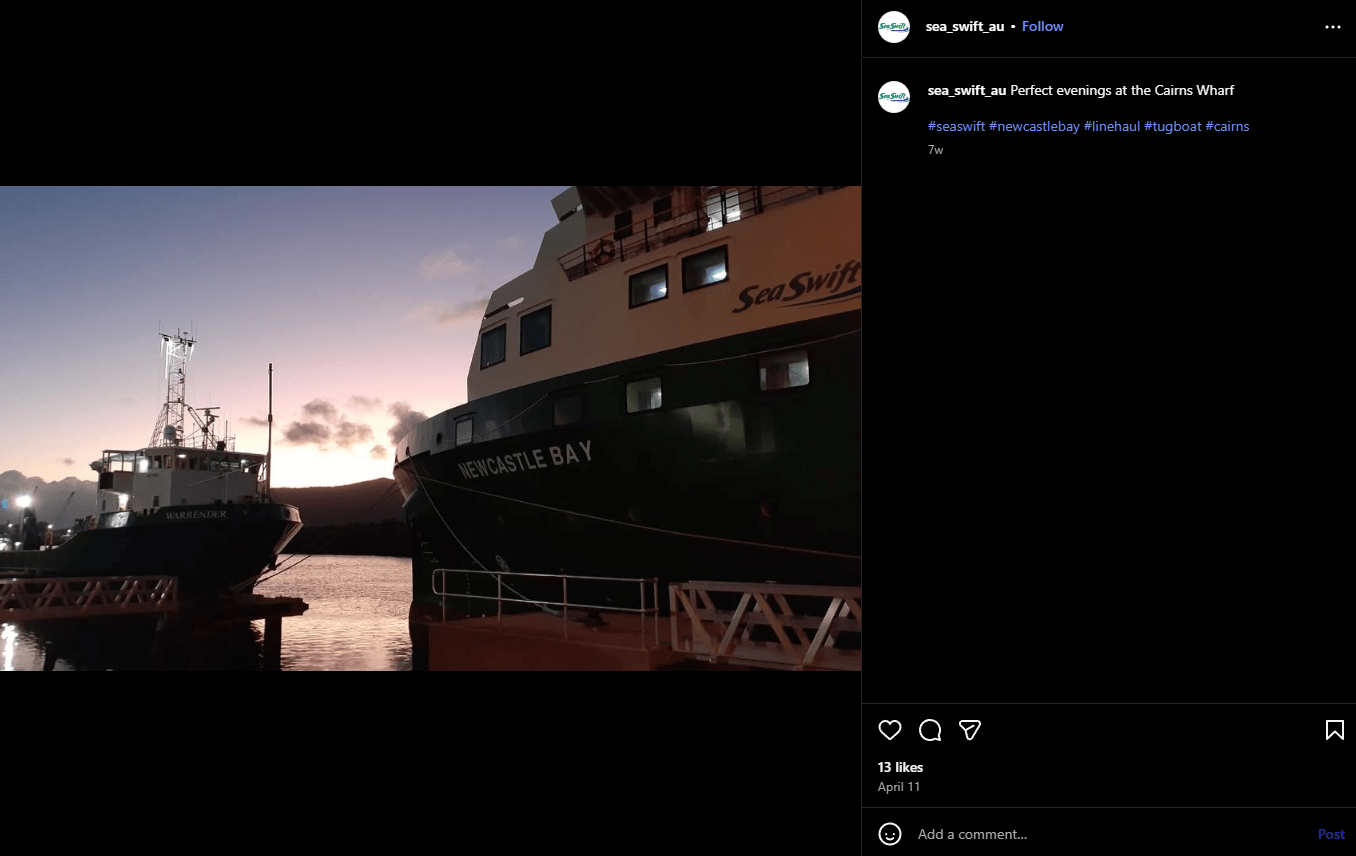Click the caption text Perfect evenings at Cairns Wharf
The image size is (1356, 856).
1122,90
